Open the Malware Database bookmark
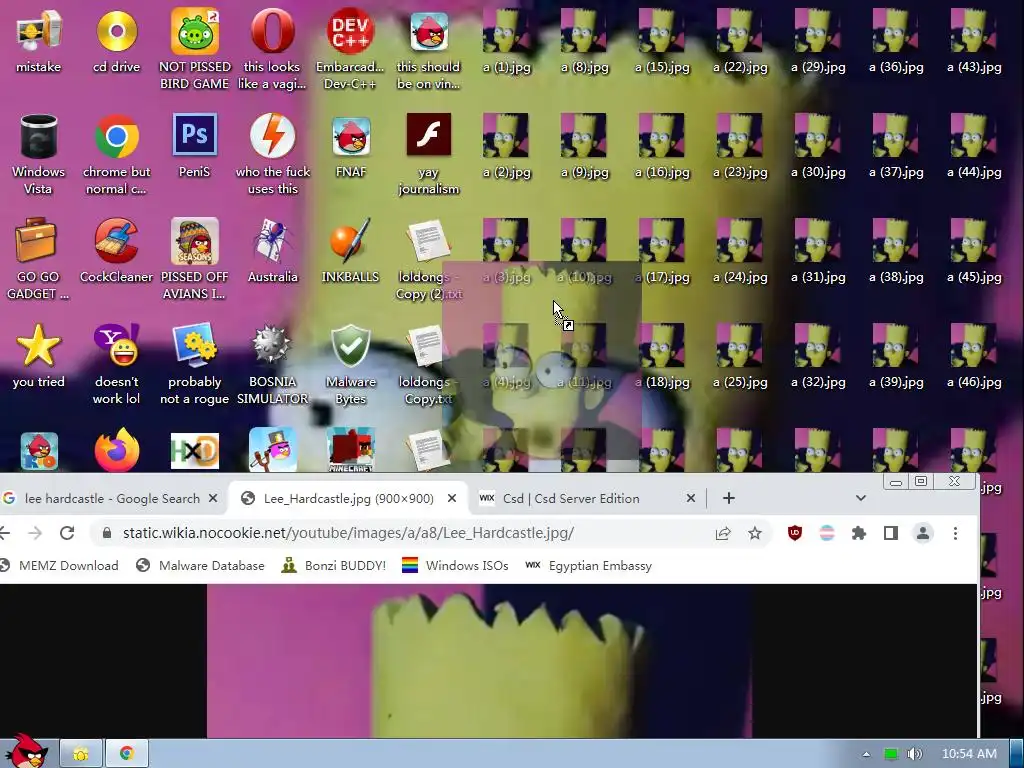This screenshot has height=768, width=1024. click(x=200, y=566)
